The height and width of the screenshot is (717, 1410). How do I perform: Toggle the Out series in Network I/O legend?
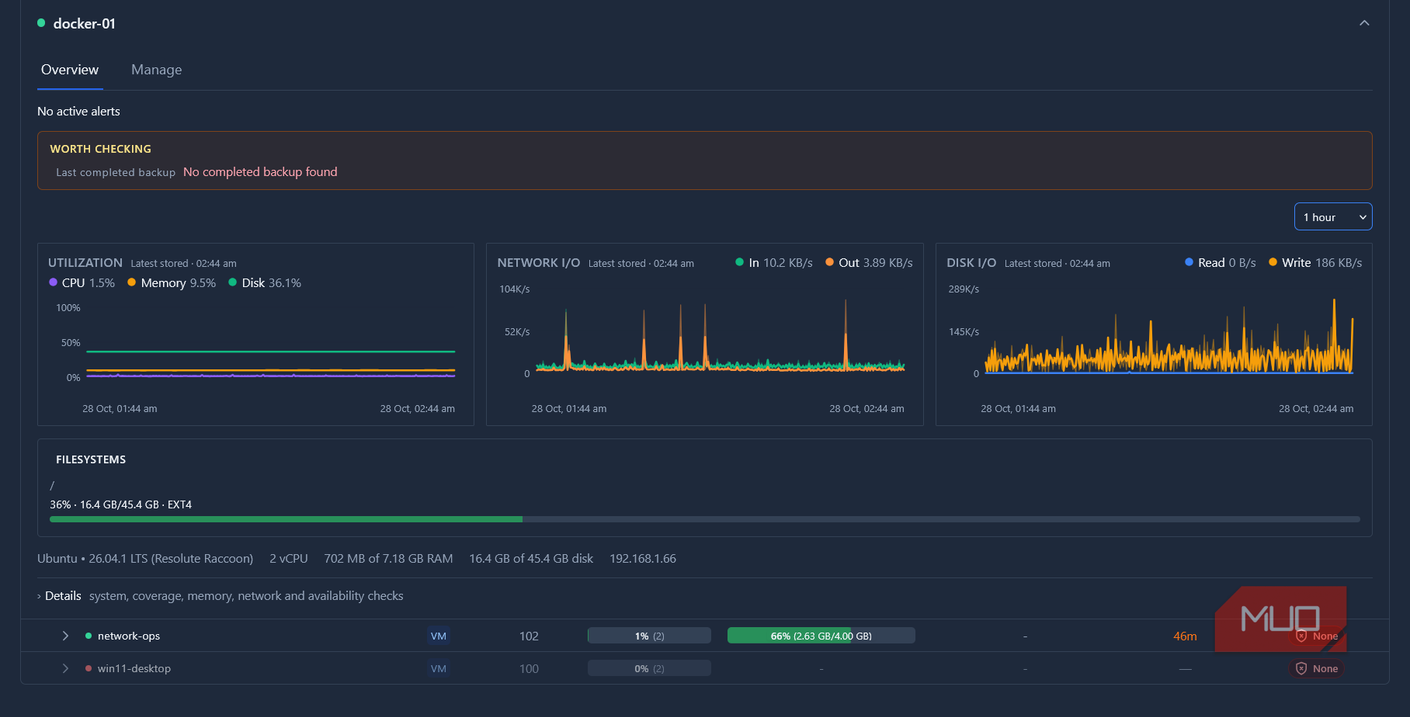pyautogui.click(x=869, y=263)
